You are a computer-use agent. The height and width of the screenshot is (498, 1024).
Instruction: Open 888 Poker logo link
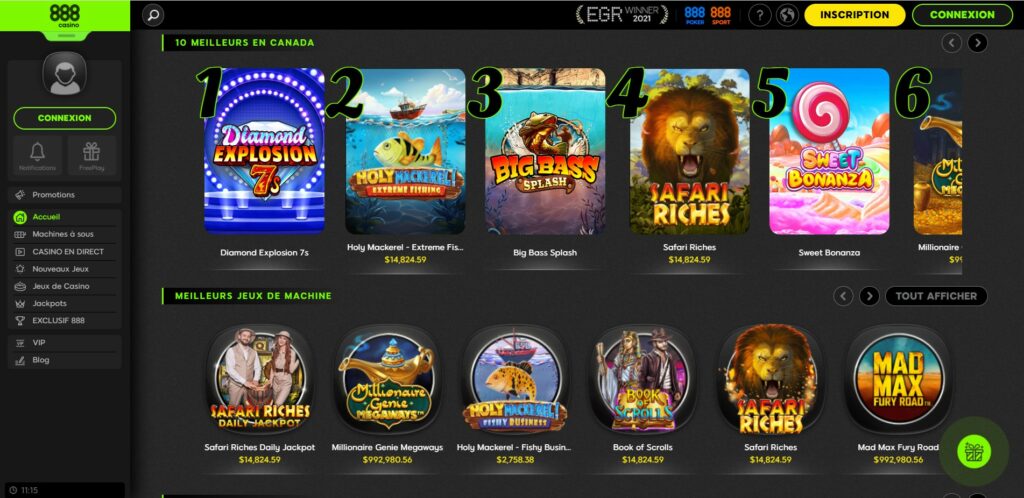694,15
